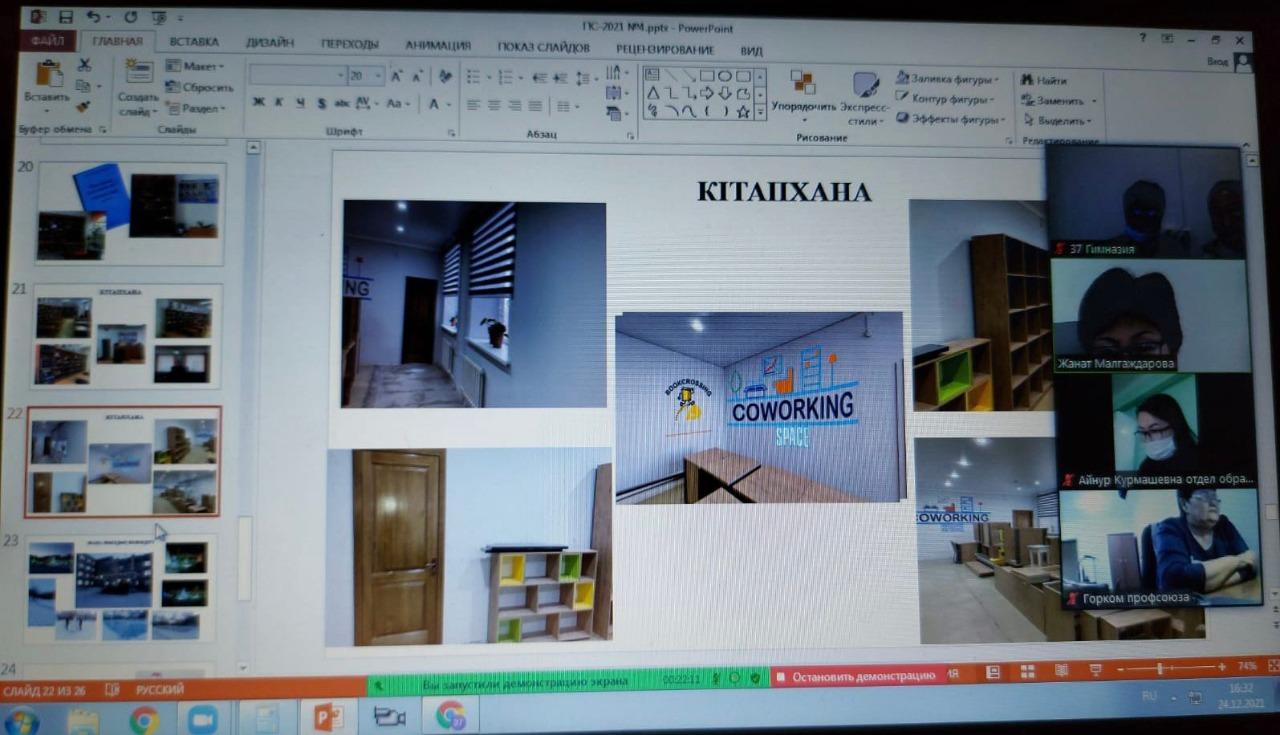
Task: Switch to the ВСТАВКА tab
Action: [x=194, y=42]
